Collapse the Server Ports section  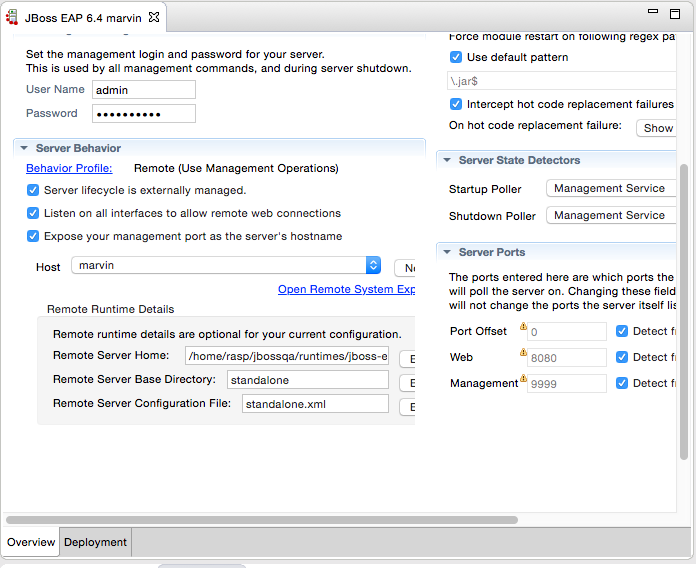[447, 252]
